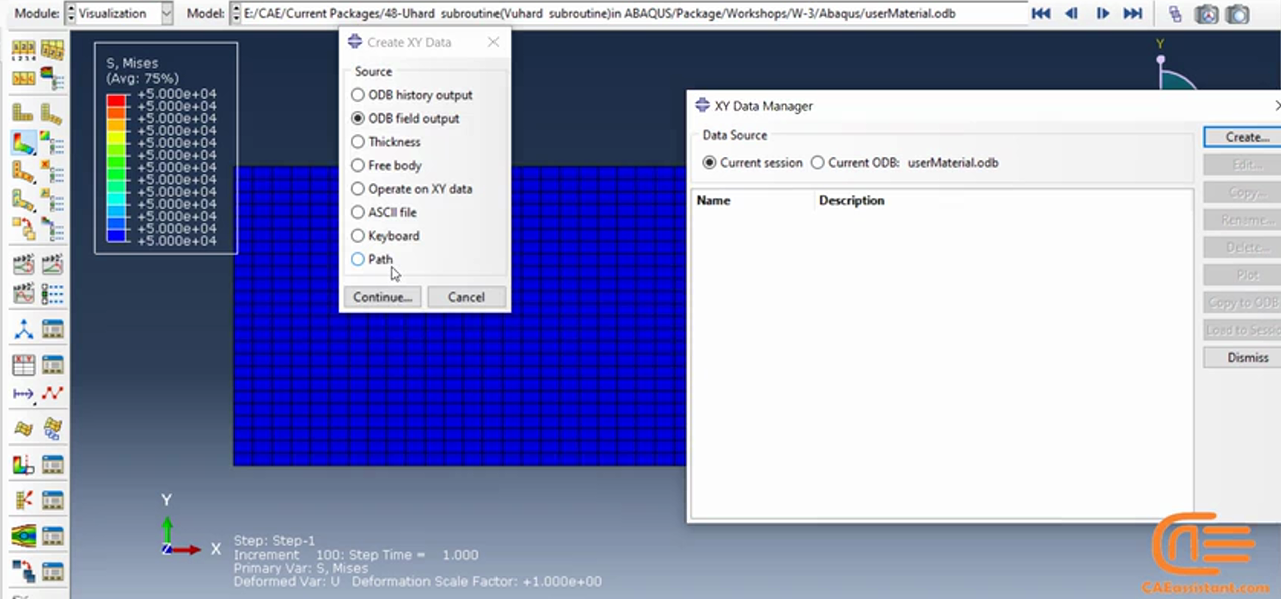
Task: Select ODB history output source
Action: pyautogui.click(x=412, y=95)
